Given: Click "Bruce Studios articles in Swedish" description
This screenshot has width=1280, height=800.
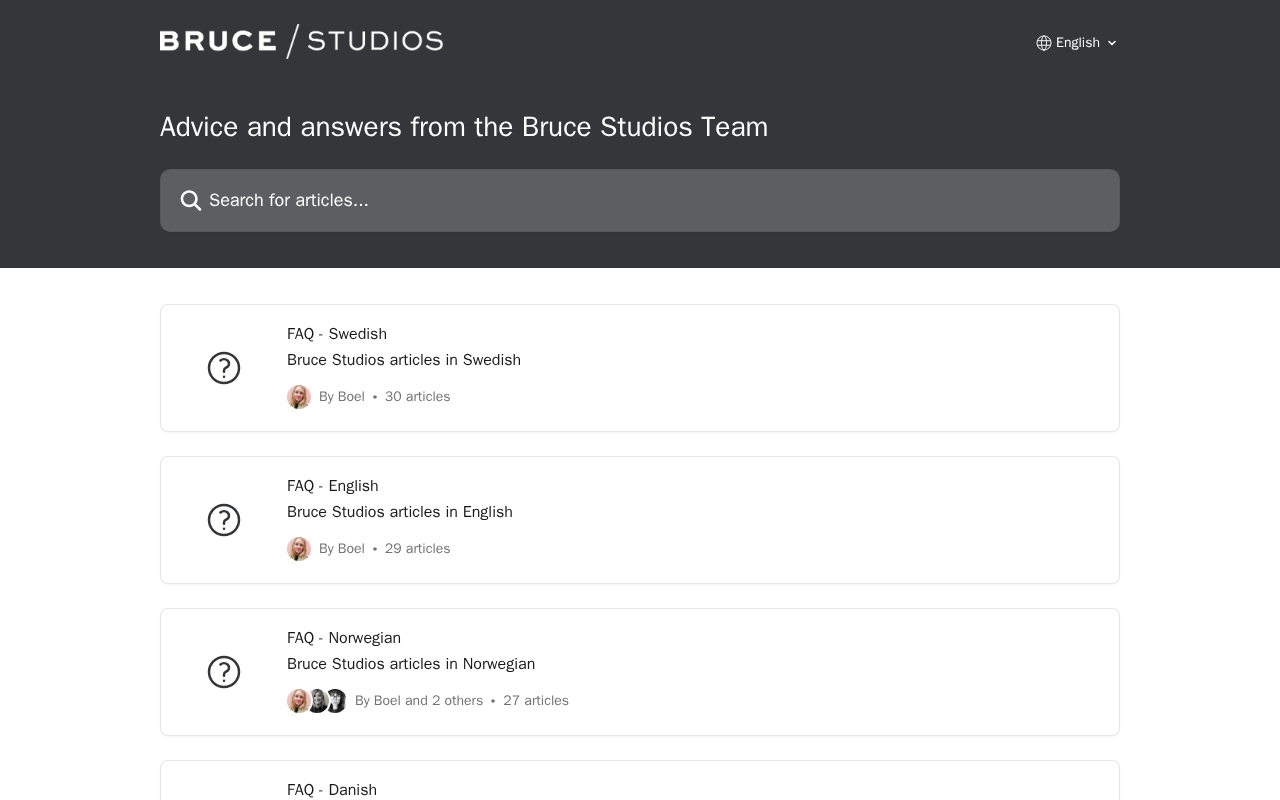Looking at the screenshot, I should click(x=404, y=360).
